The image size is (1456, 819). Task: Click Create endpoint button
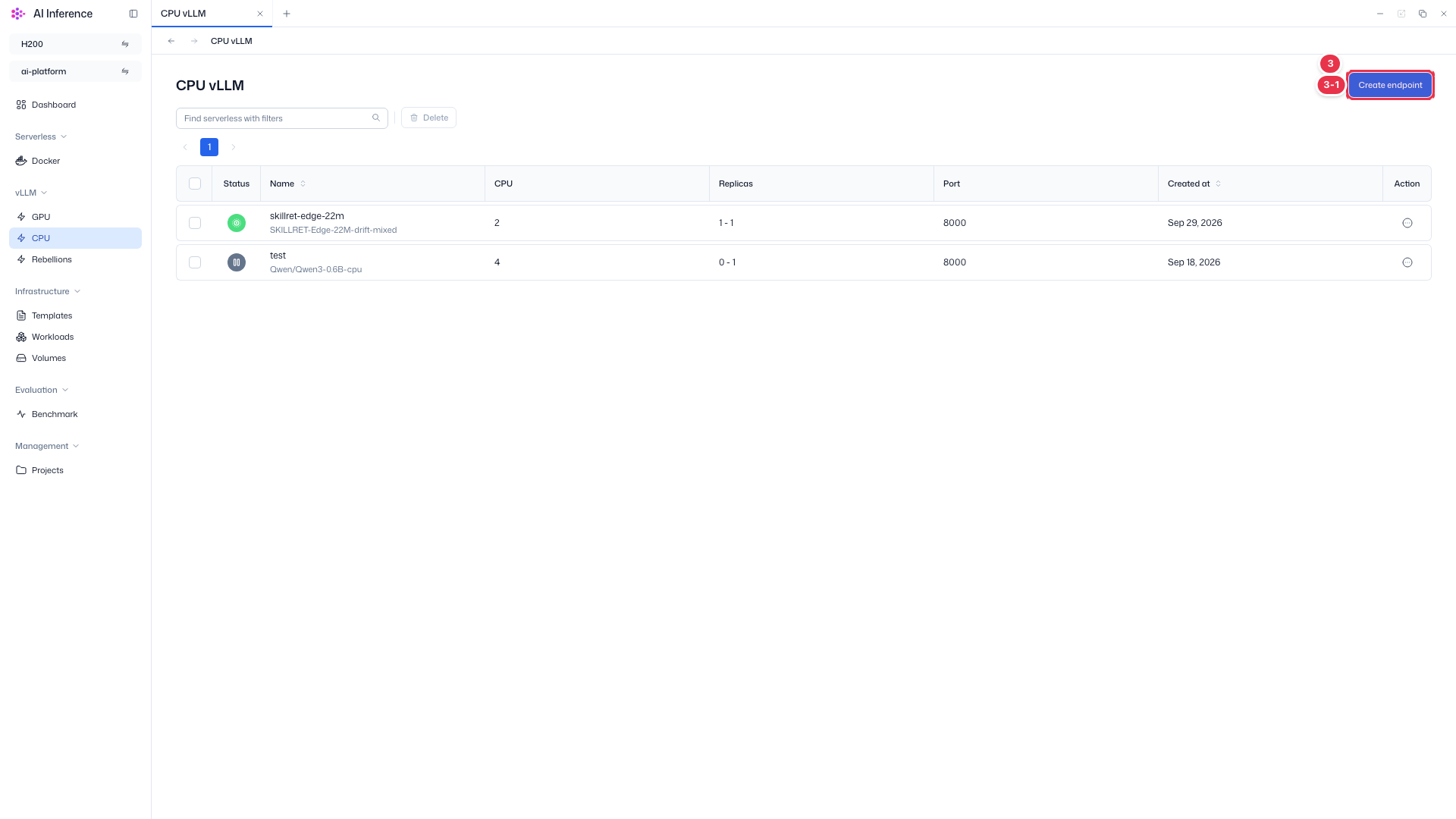point(1390,85)
